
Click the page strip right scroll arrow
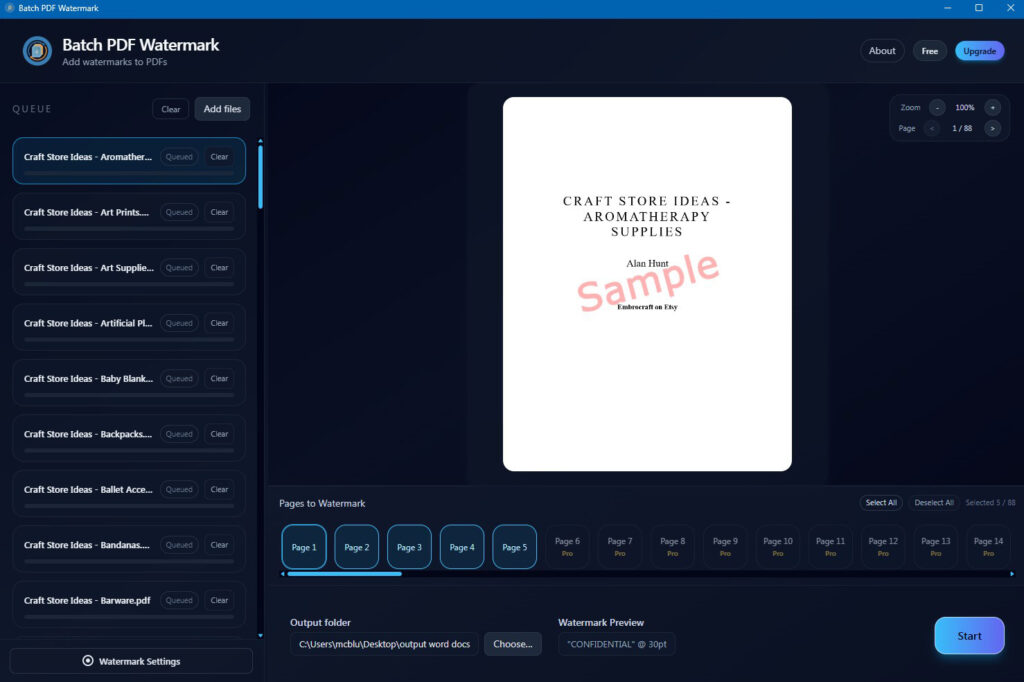coord(1012,574)
